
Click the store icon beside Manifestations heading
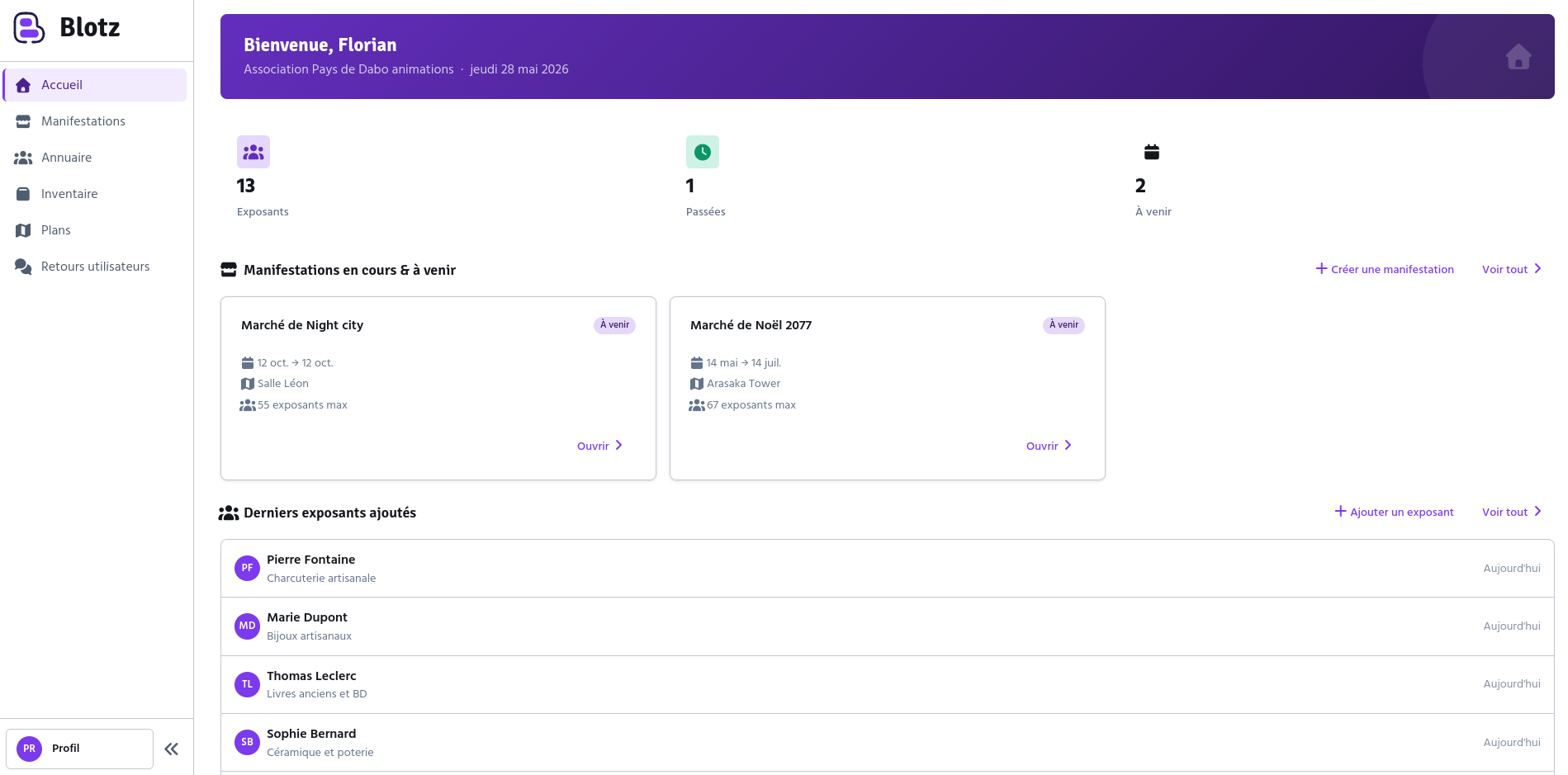(229, 270)
